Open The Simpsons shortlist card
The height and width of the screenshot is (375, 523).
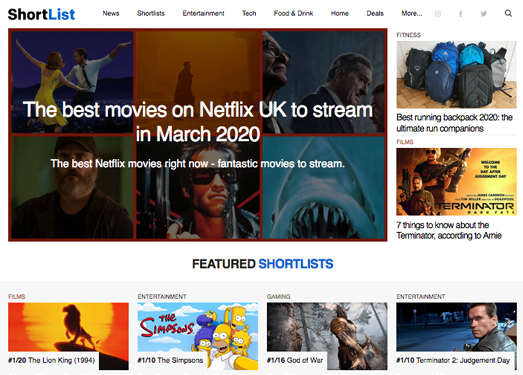198,336
